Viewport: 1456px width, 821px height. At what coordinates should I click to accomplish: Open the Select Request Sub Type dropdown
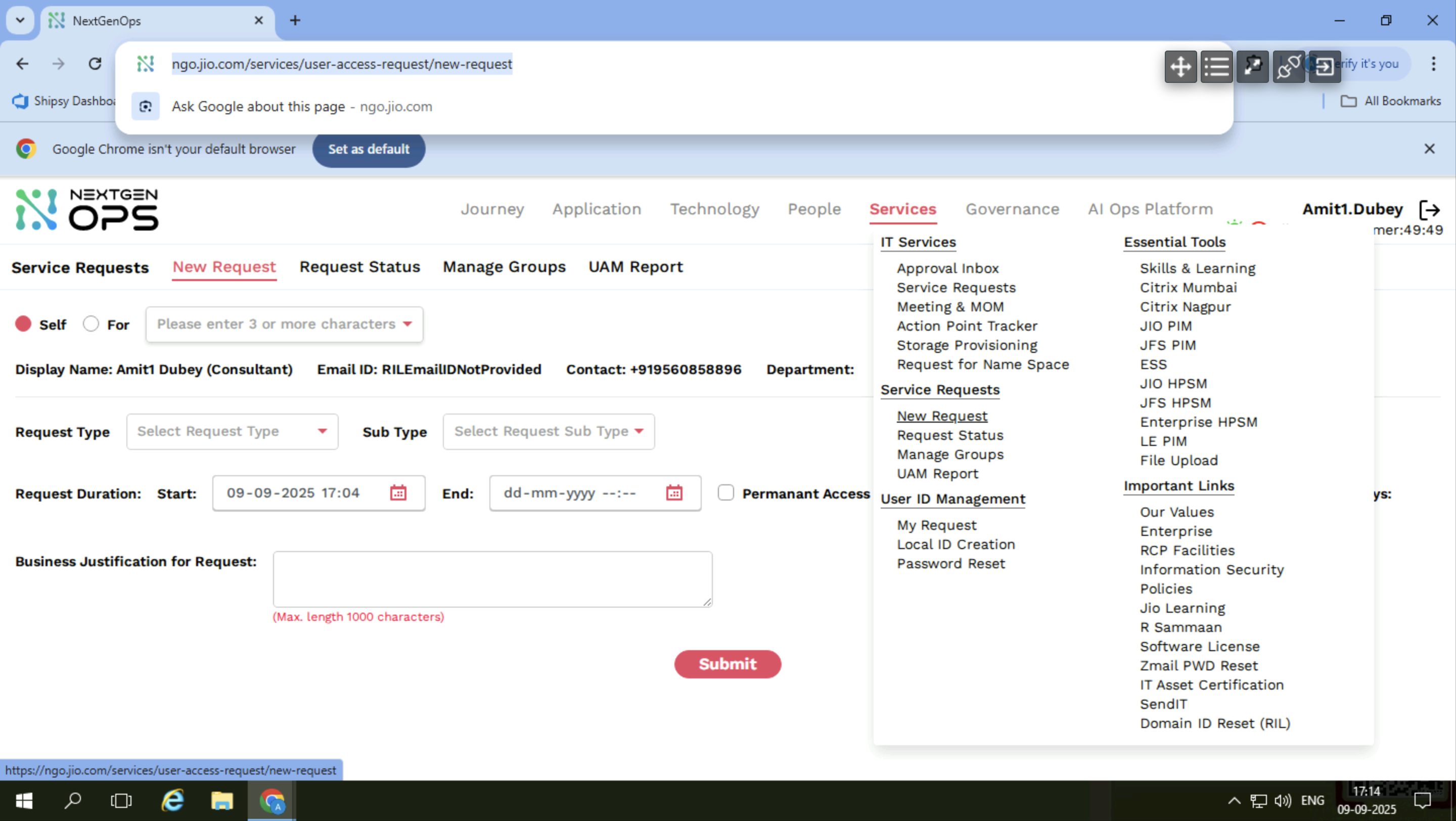click(548, 431)
